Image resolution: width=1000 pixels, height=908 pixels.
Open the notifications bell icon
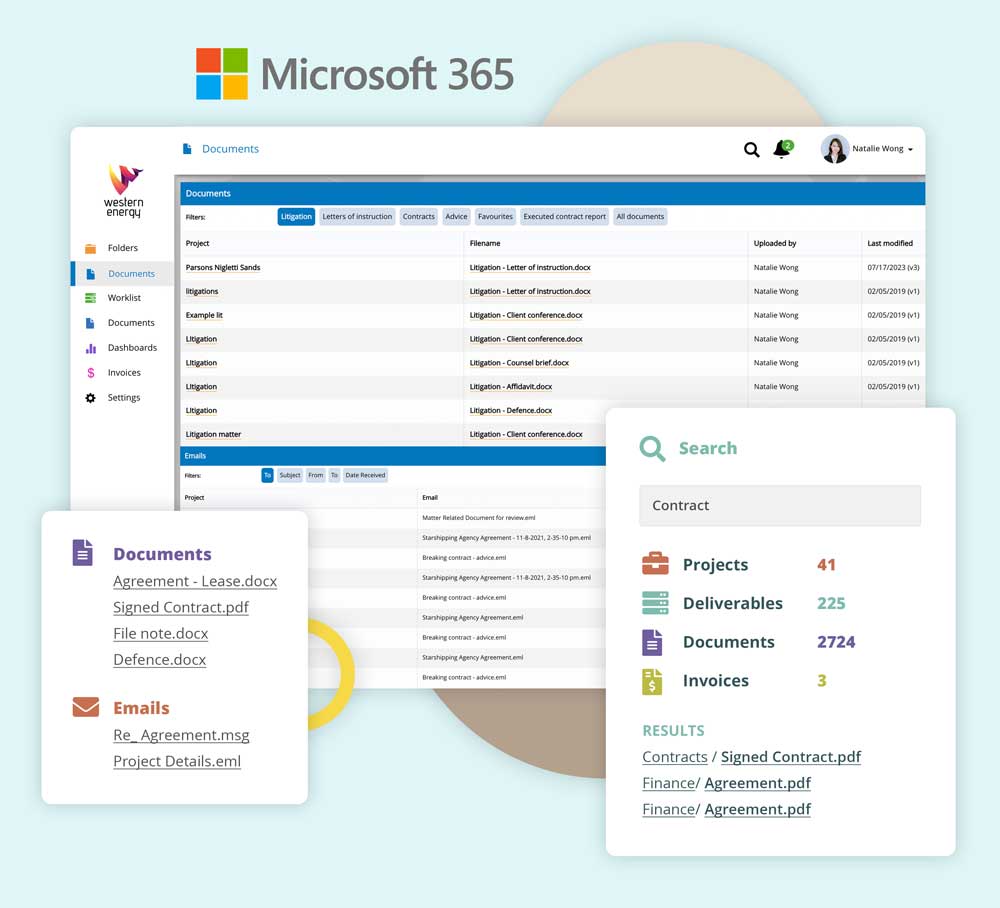(x=782, y=149)
